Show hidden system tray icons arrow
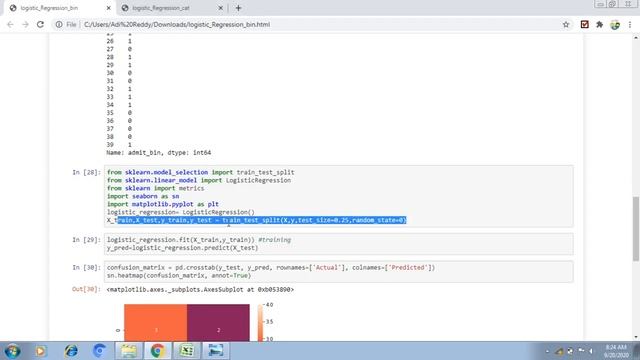640x360 pixels. [x=547, y=351]
